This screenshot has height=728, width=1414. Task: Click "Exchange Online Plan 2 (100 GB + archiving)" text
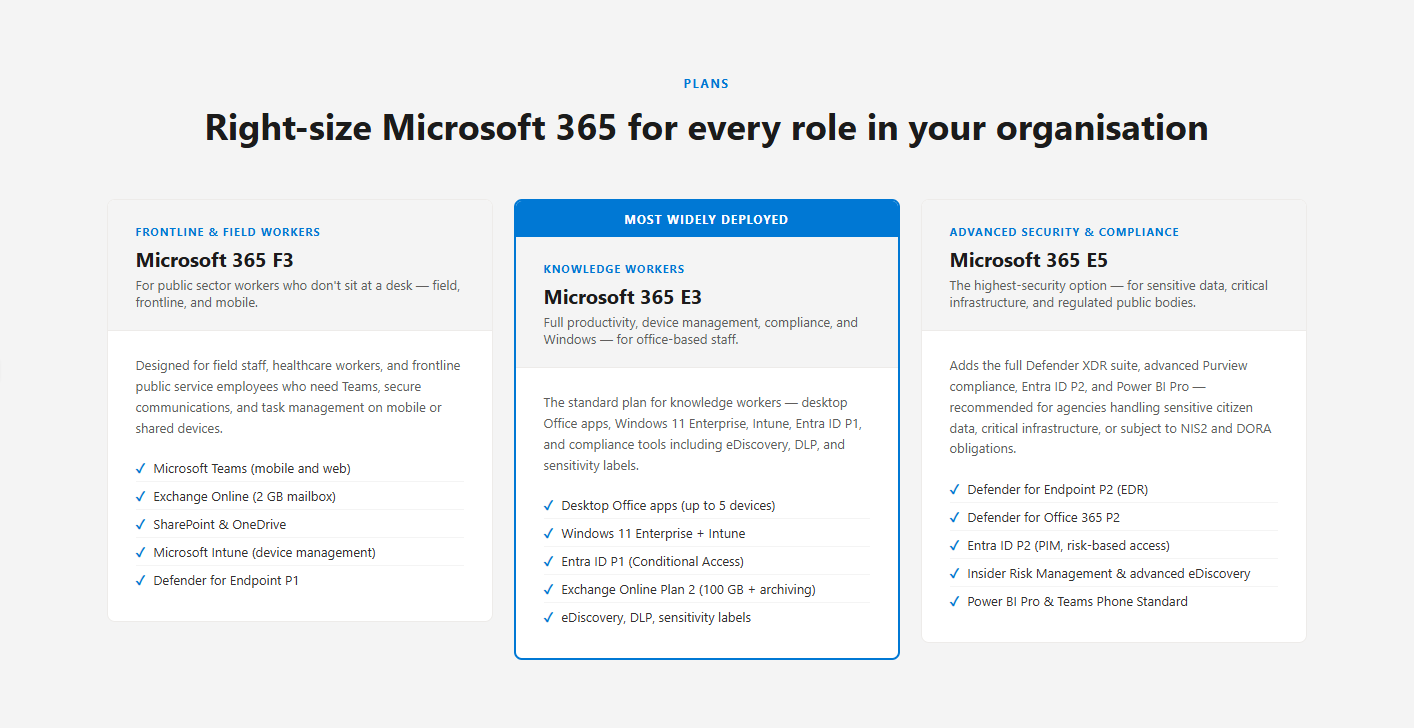point(688,589)
